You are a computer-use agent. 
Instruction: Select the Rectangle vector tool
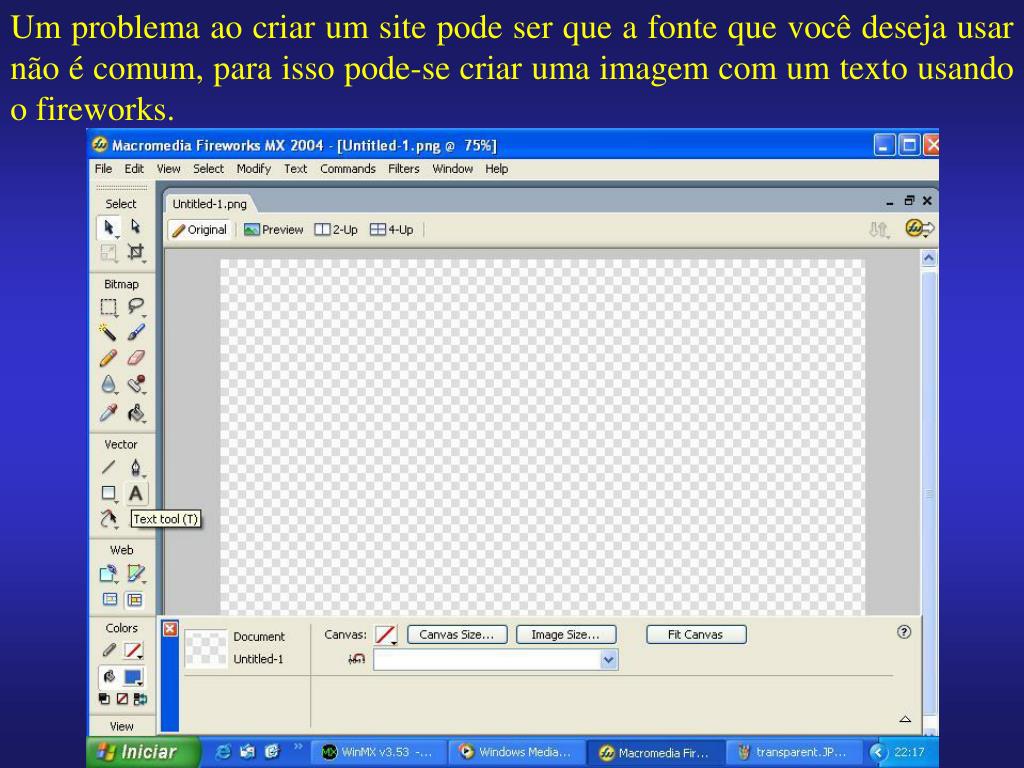108,493
